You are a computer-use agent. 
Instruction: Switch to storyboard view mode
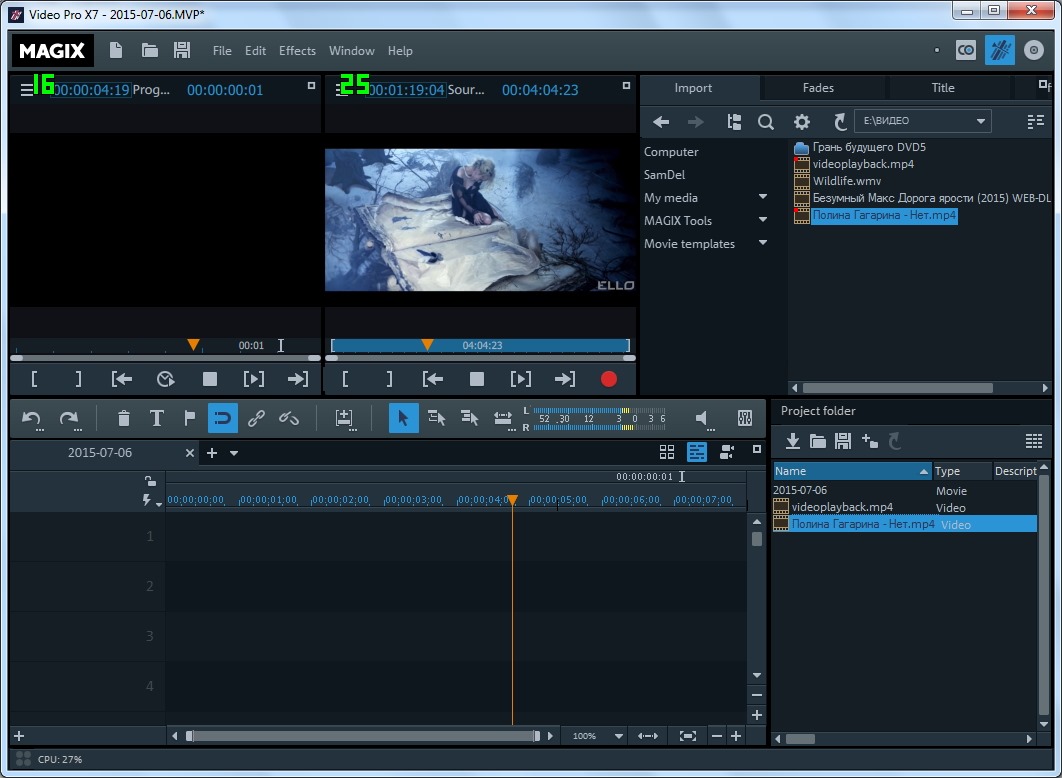click(x=667, y=452)
